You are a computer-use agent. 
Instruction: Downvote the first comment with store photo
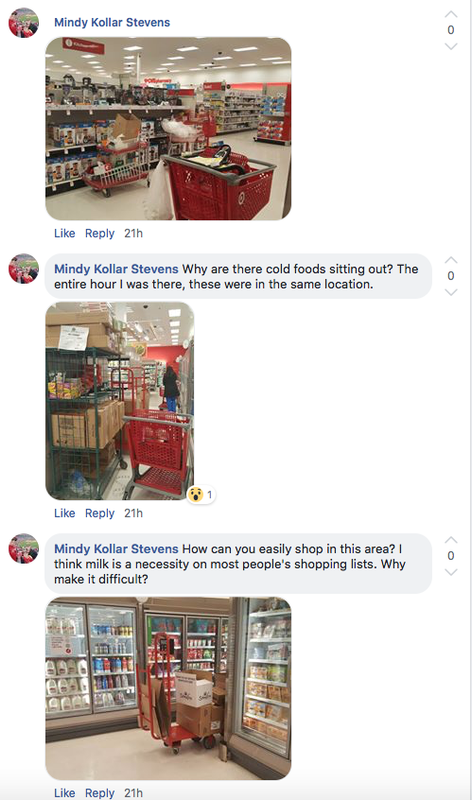click(451, 46)
